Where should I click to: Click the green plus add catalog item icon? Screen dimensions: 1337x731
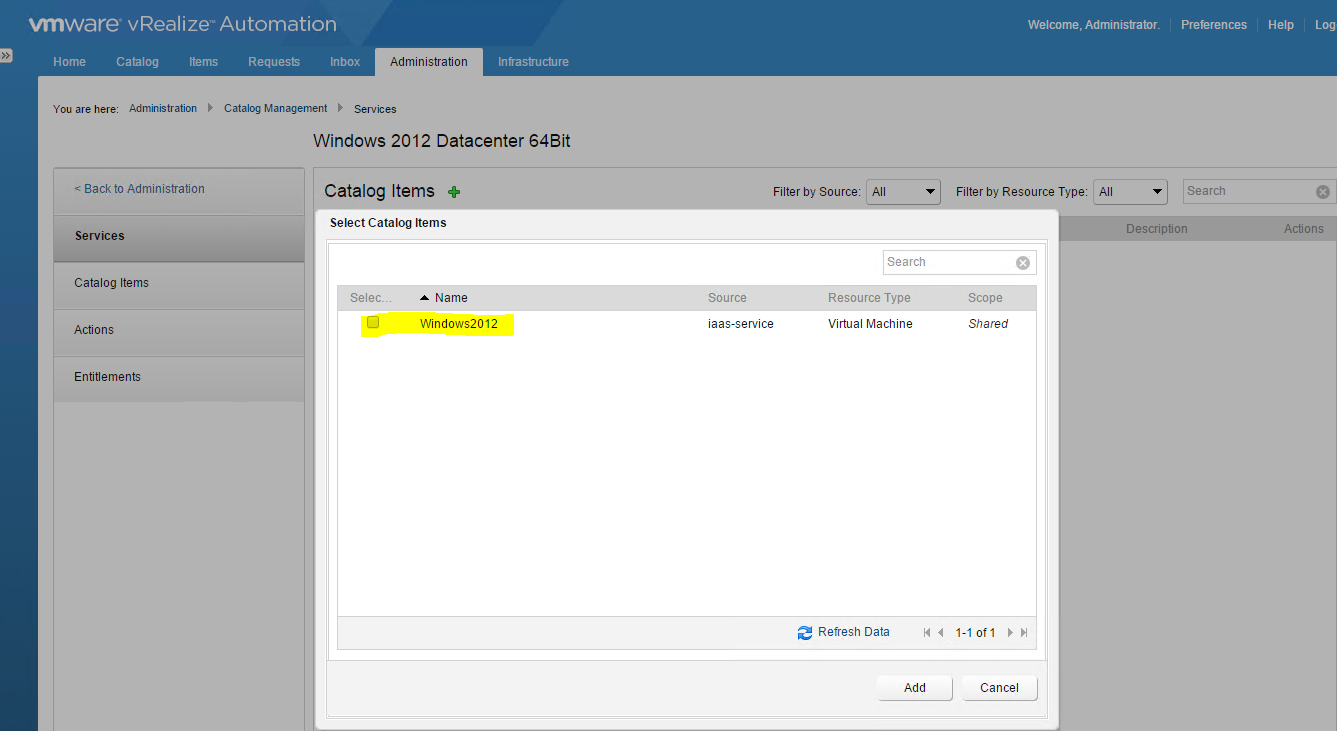click(x=454, y=192)
